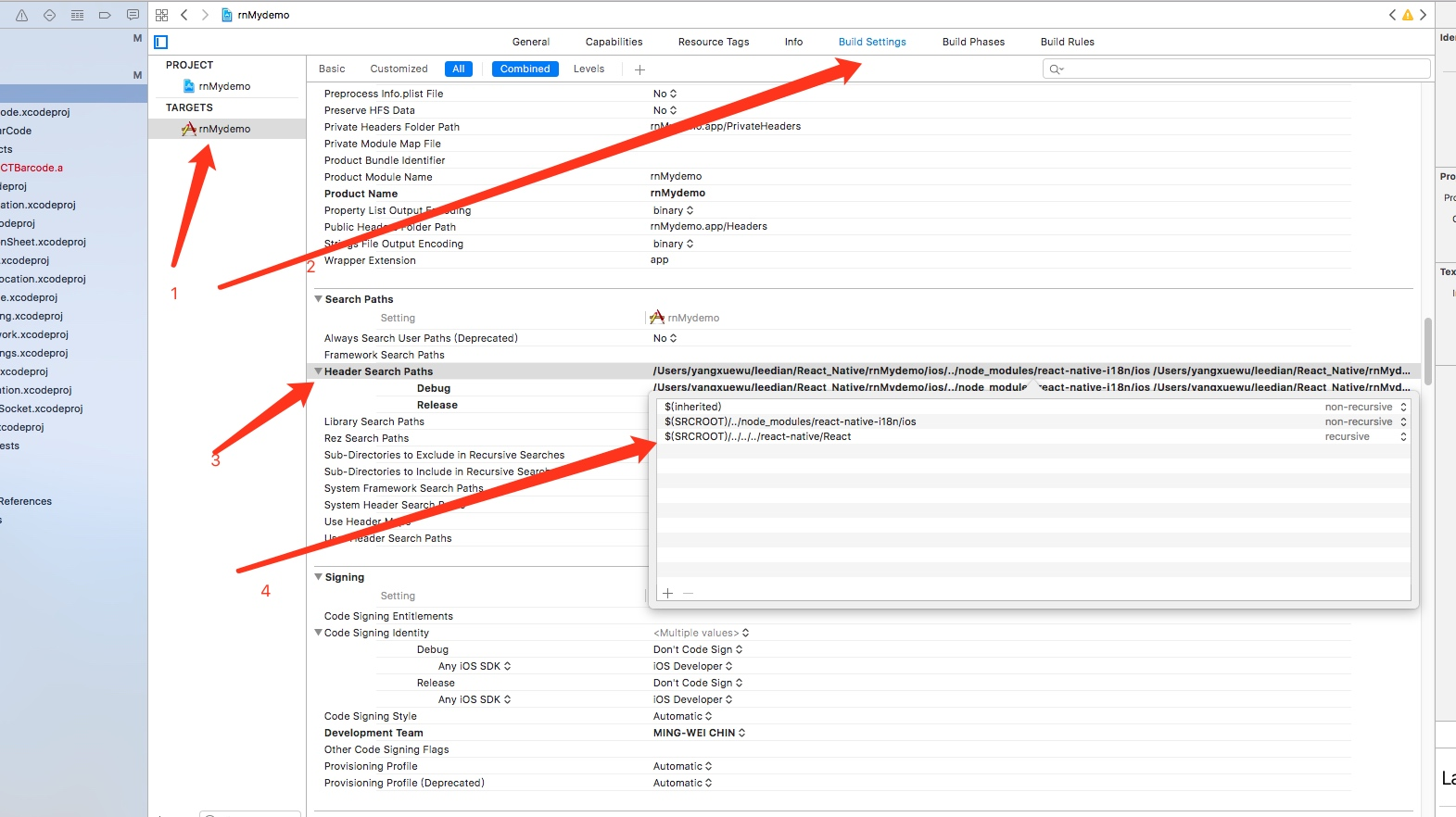Open the Debug navigator lines icon
Image resolution: width=1456 pixels, height=817 pixels.
(78, 15)
